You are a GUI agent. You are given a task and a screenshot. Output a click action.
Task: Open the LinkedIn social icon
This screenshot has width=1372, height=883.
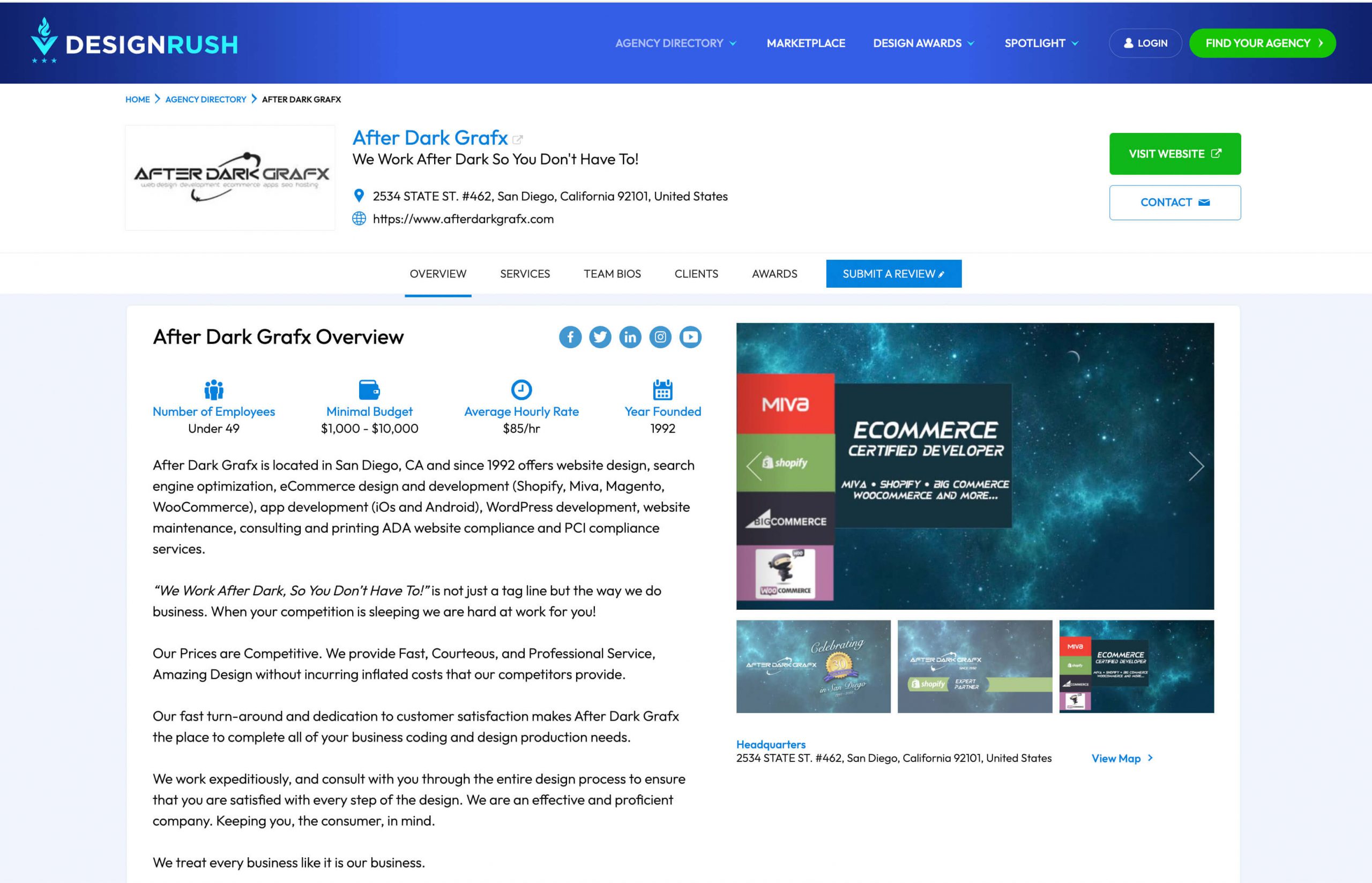(x=630, y=337)
